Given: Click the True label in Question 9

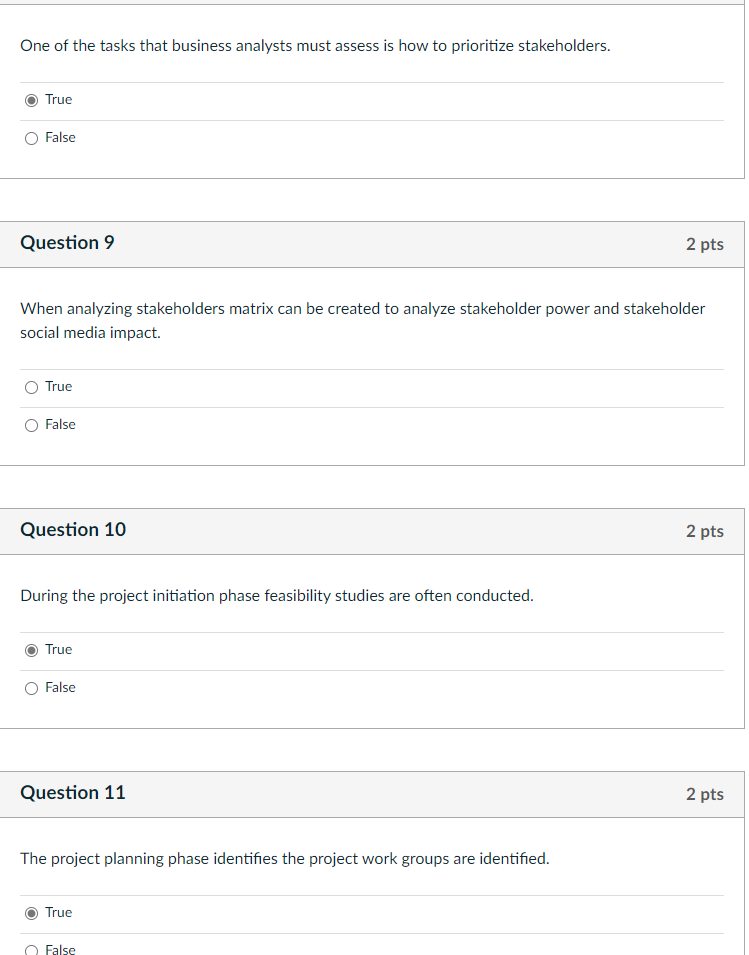Looking at the screenshot, I should point(58,387).
